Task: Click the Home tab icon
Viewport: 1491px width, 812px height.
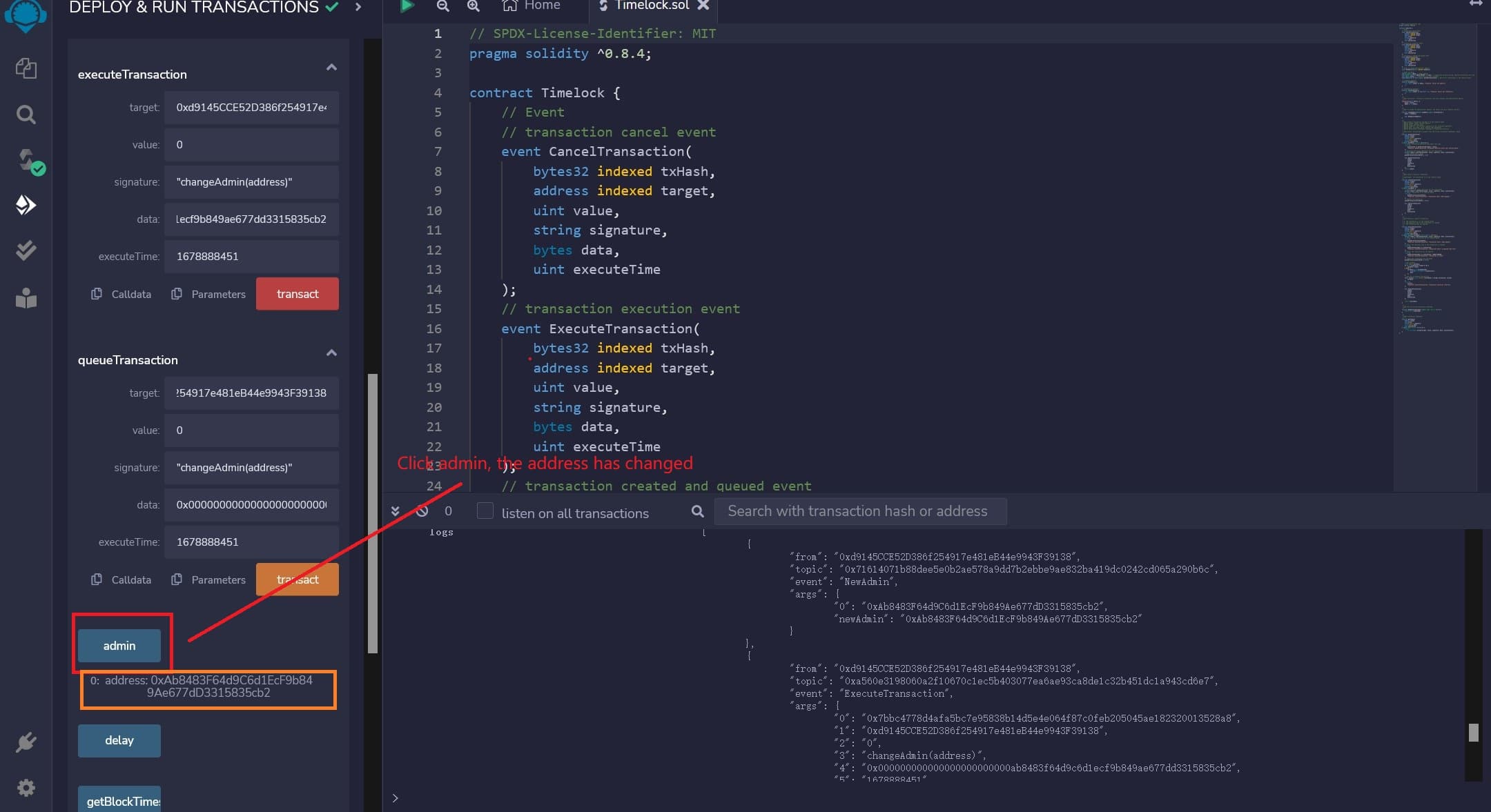Action: click(x=509, y=7)
